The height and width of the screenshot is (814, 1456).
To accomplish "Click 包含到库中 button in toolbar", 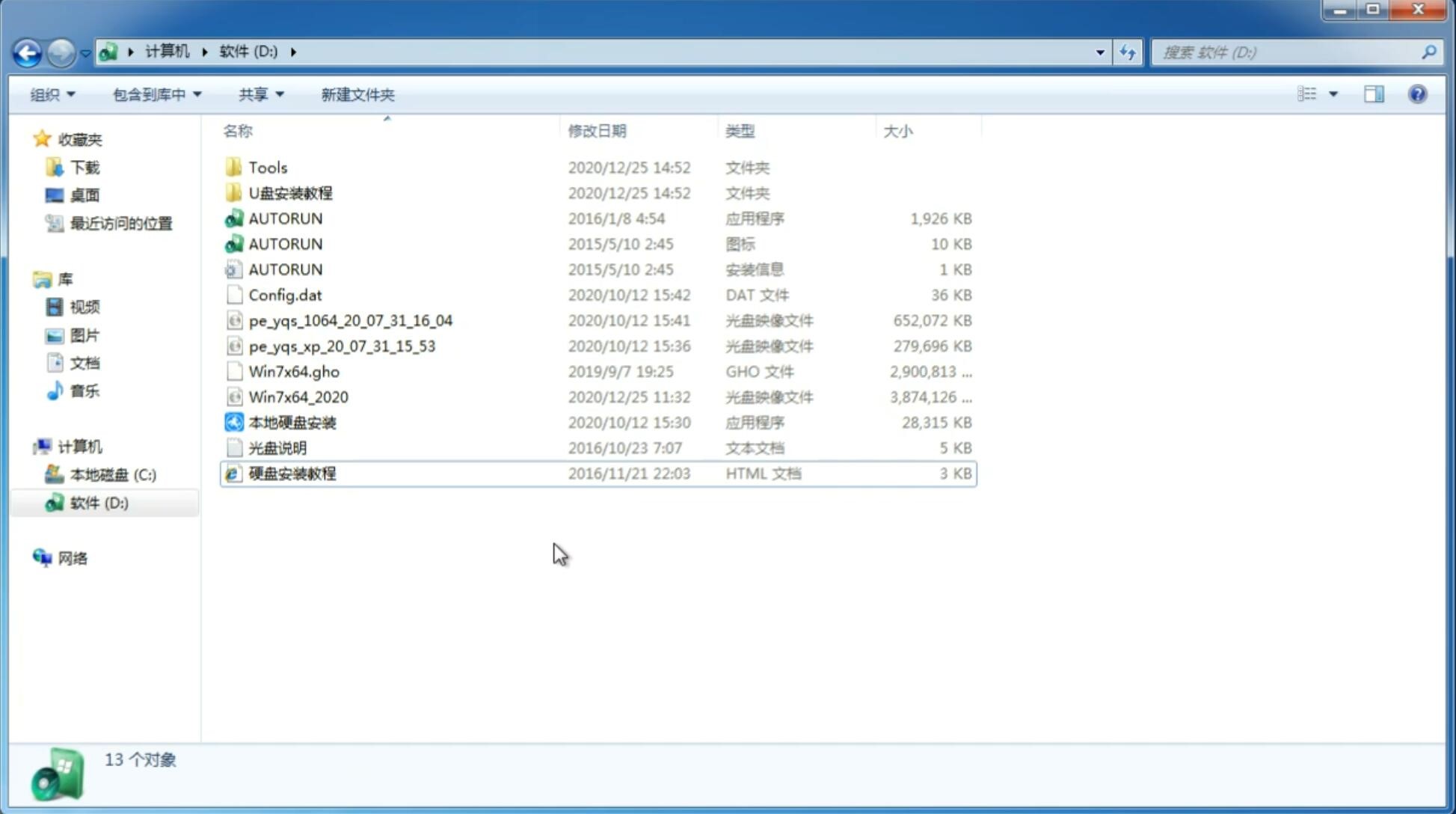I will coord(154,94).
